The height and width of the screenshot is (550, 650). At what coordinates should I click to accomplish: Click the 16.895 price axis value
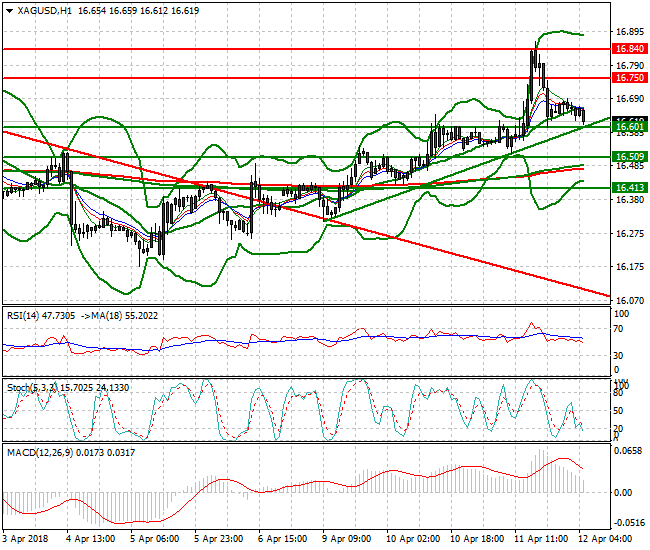630,32
